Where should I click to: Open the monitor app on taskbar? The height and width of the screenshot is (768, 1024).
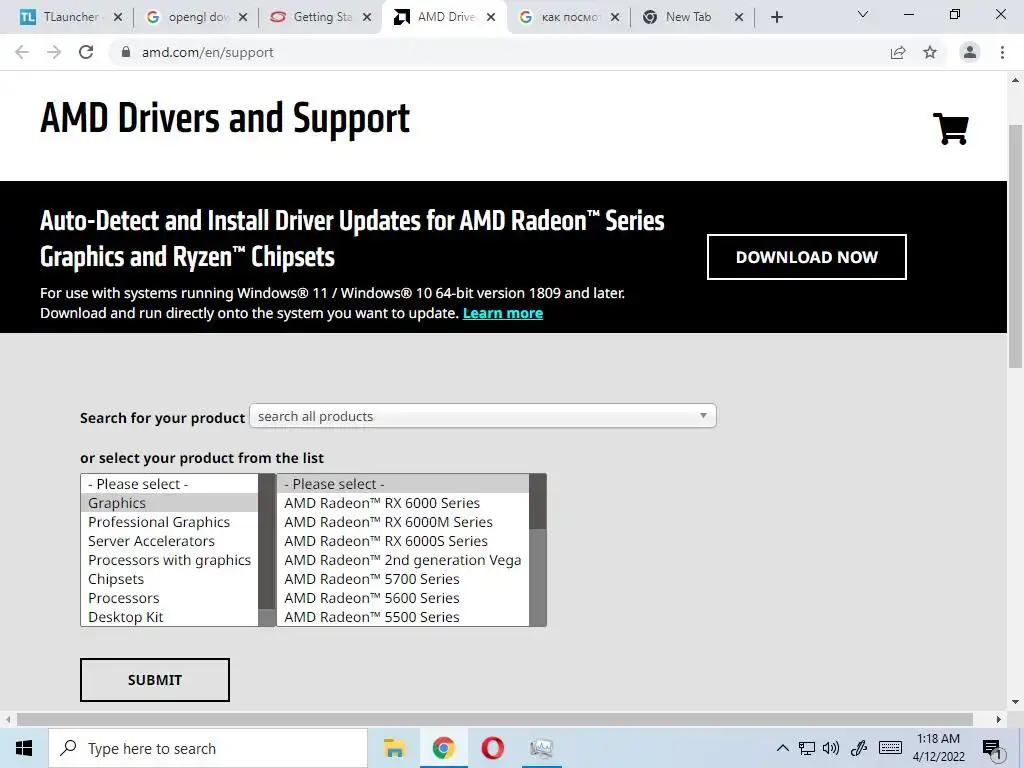pos(541,748)
